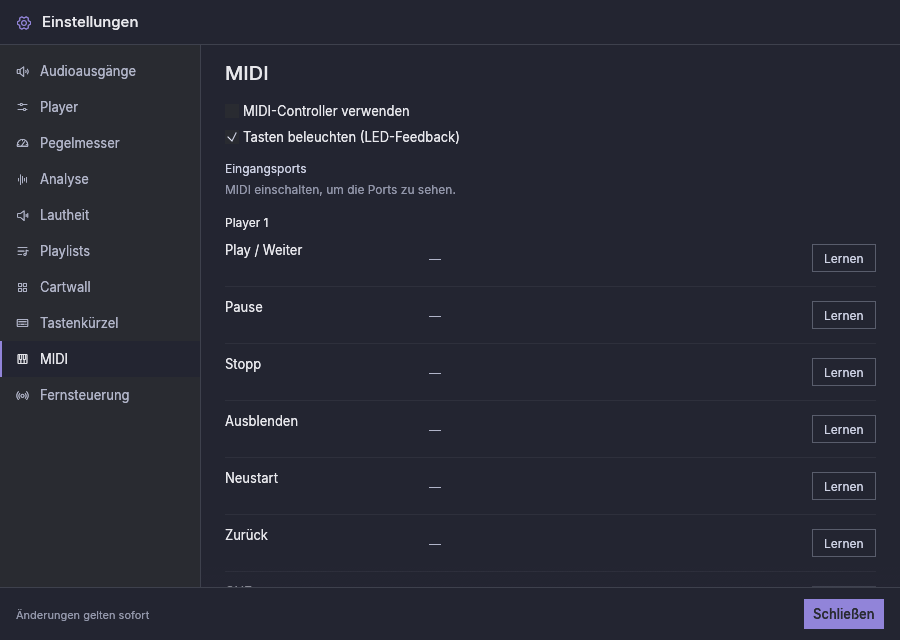
Task: Click the Einstellungen gear icon in header
Action: tap(24, 23)
